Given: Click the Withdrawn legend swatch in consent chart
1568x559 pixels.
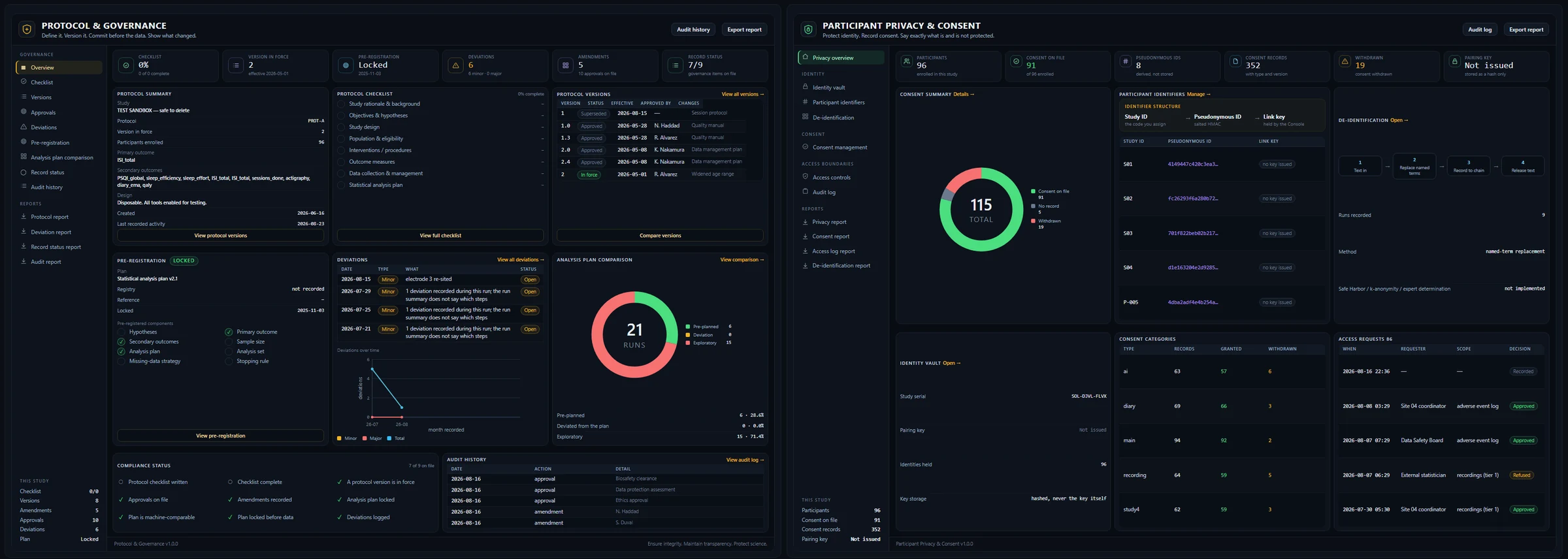Looking at the screenshot, I should click(x=1033, y=221).
